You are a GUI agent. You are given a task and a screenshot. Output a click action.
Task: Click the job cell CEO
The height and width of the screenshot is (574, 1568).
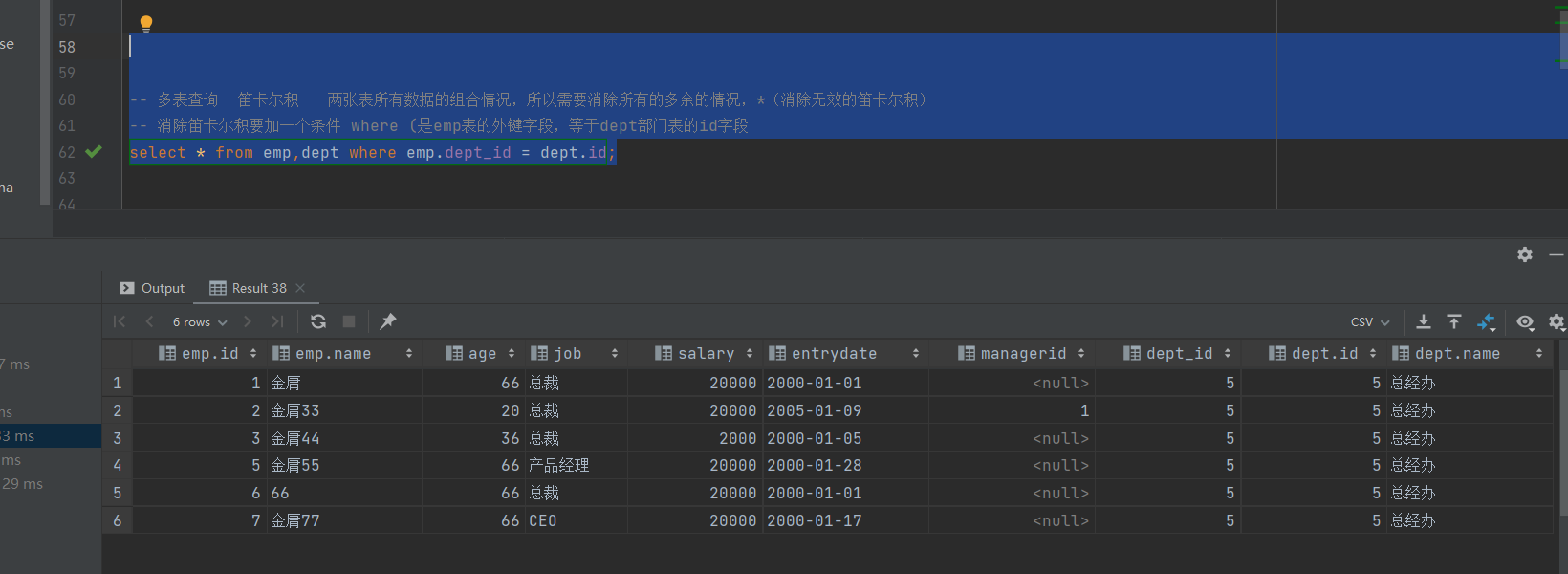pyautogui.click(x=576, y=520)
